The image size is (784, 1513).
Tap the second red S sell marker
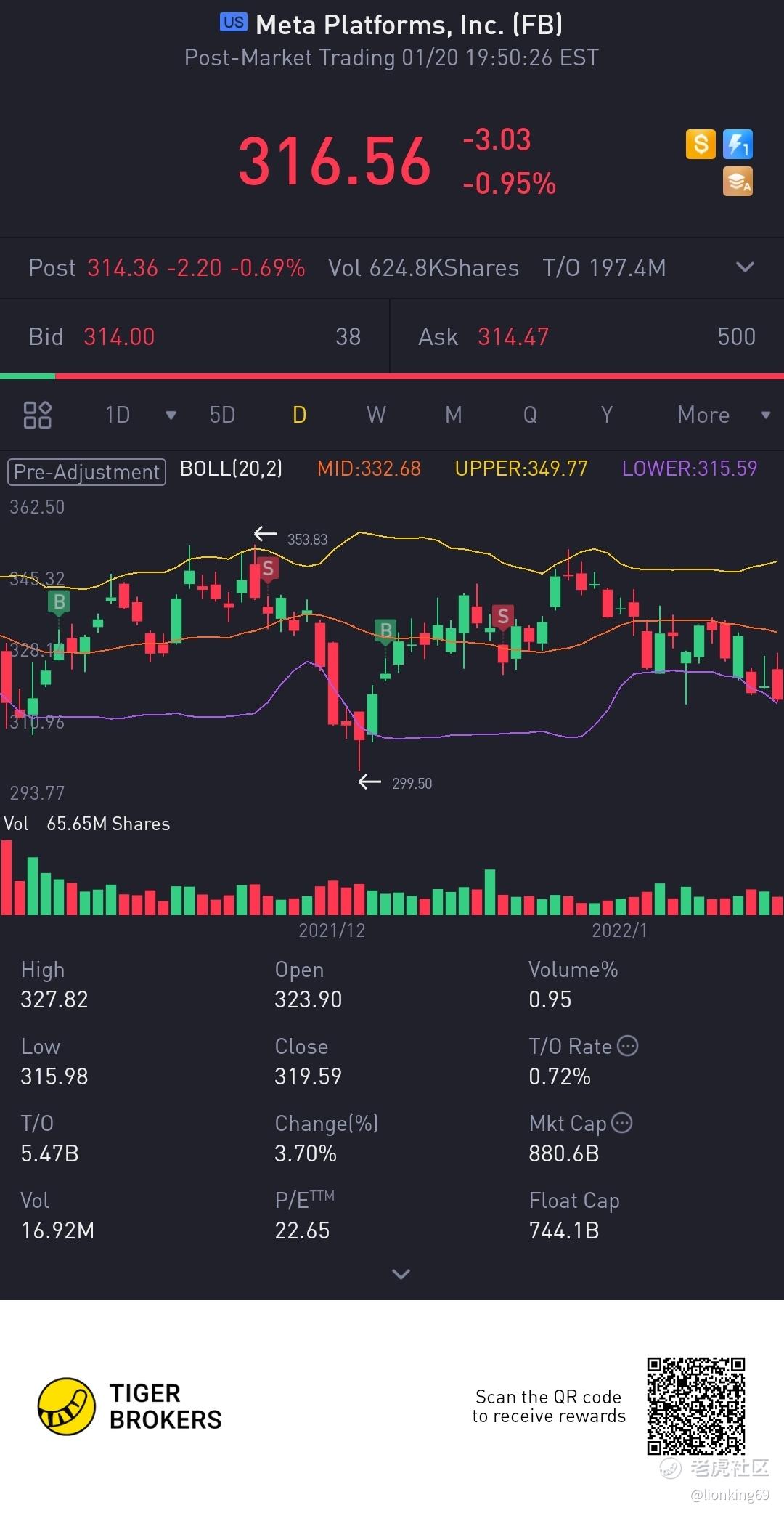tap(503, 617)
